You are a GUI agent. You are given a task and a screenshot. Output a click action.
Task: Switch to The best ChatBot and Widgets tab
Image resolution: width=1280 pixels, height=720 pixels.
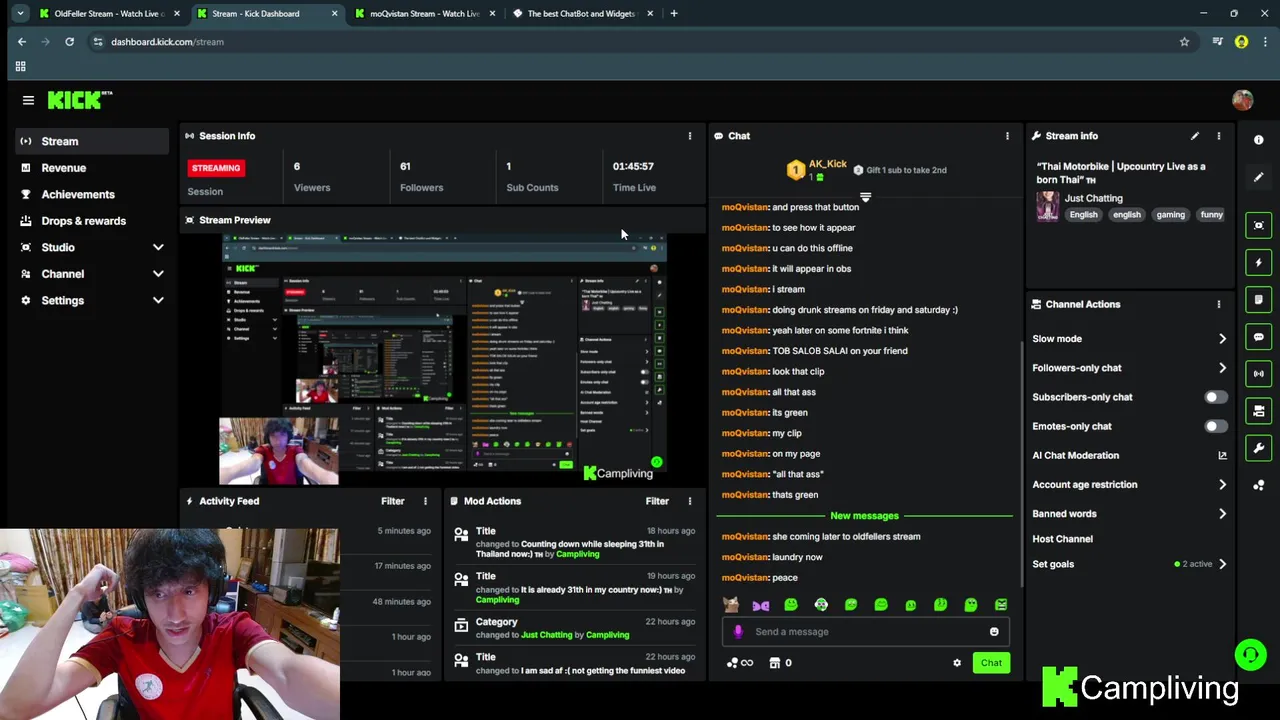tap(581, 14)
